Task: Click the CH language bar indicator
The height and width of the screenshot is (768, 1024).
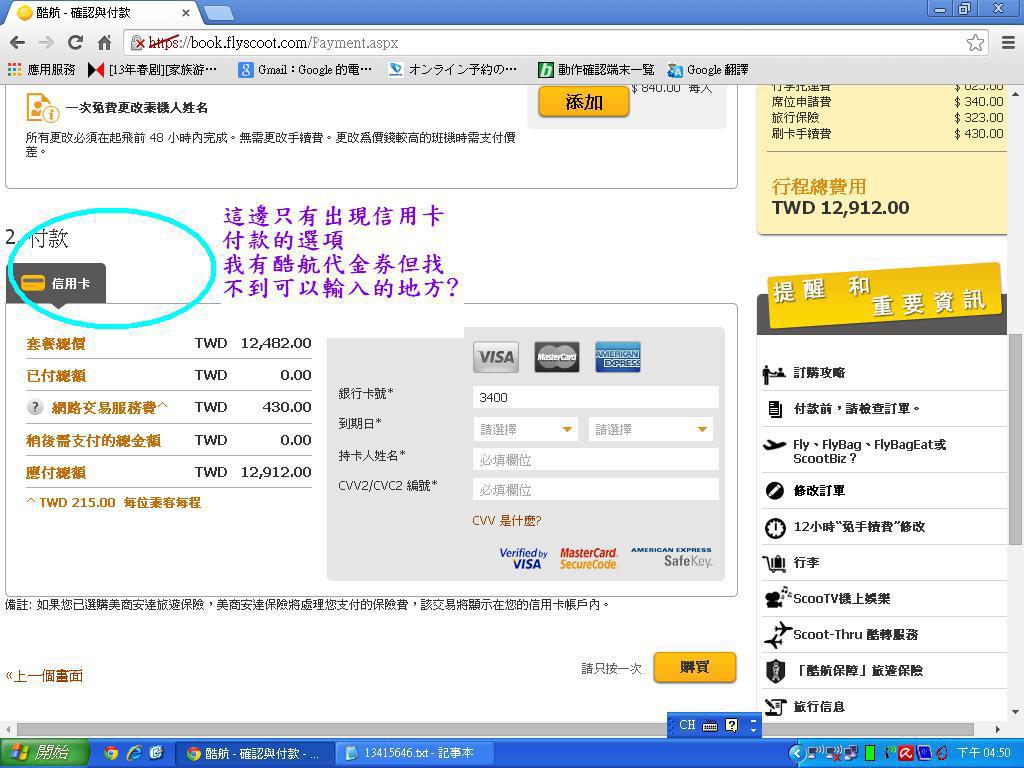Action: coord(687,725)
